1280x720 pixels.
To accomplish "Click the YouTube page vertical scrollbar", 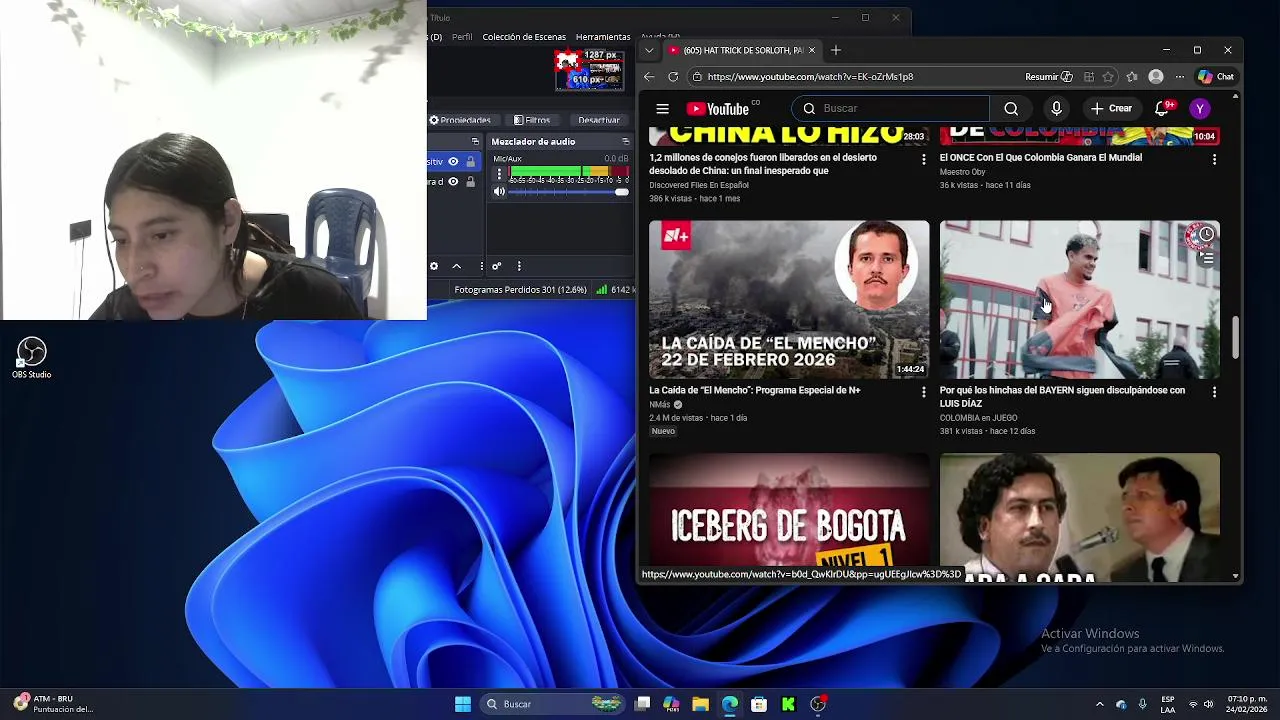I will pos(1236,338).
